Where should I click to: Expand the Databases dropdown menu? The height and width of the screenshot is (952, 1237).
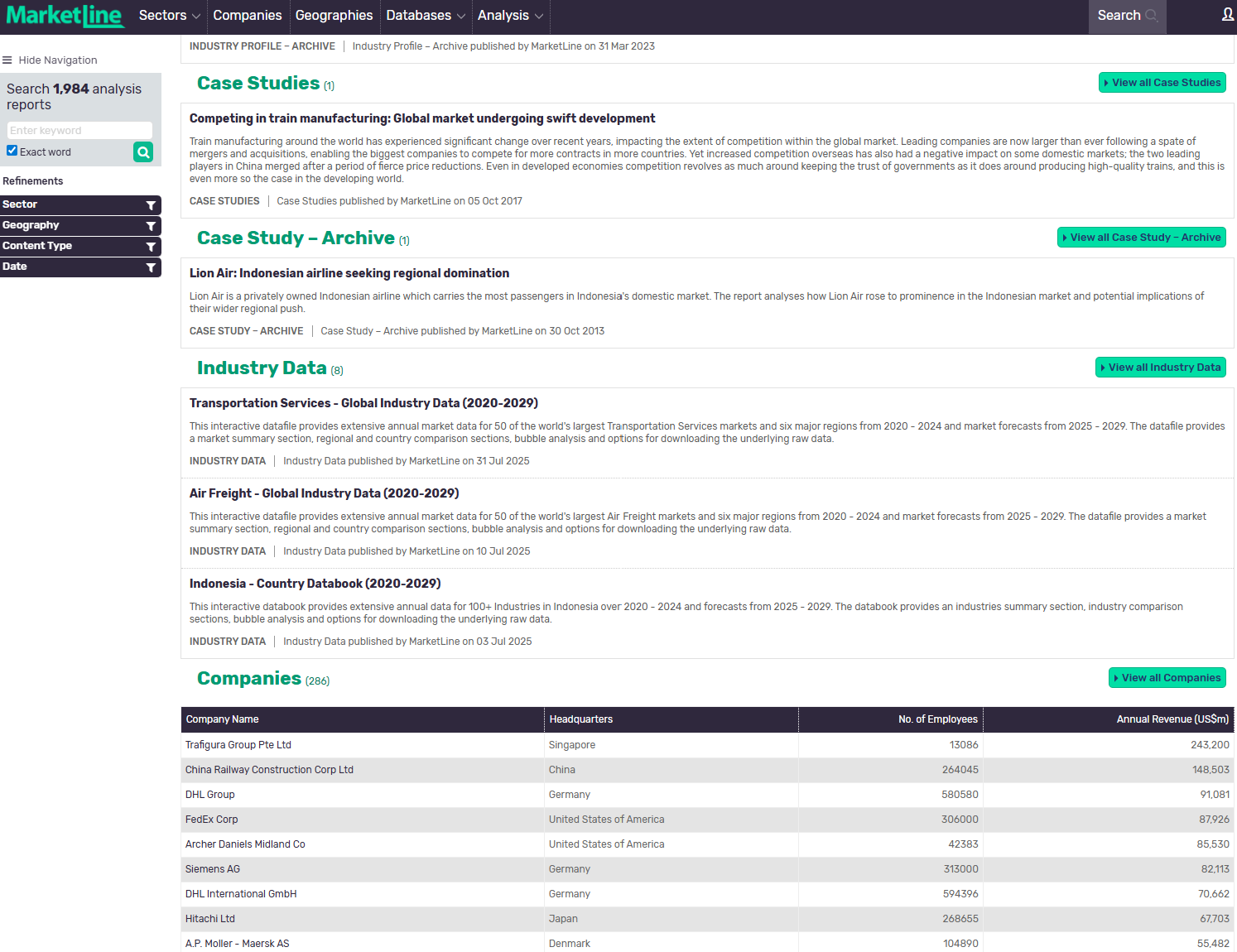(x=426, y=16)
